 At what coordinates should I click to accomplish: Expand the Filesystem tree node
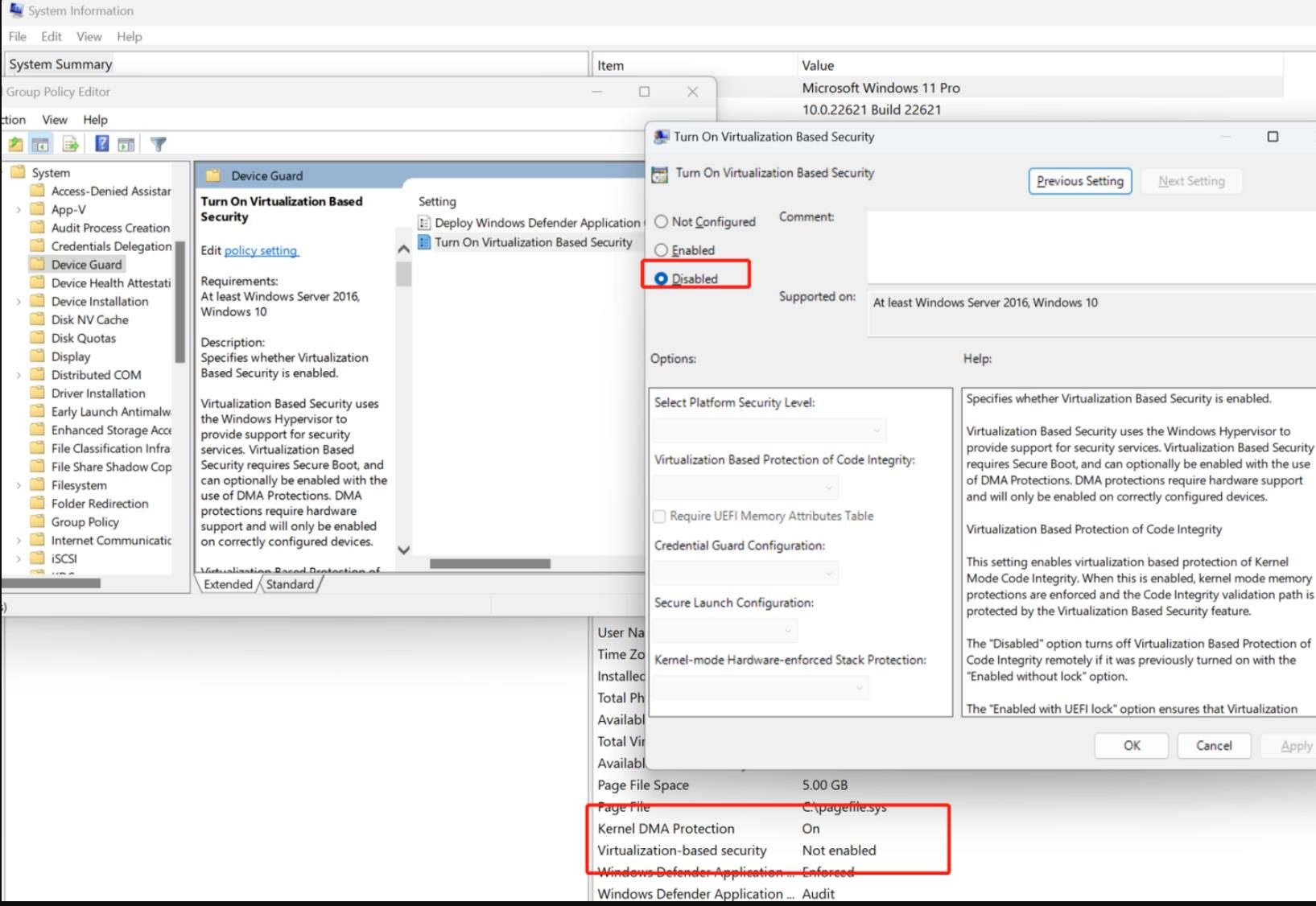point(19,485)
